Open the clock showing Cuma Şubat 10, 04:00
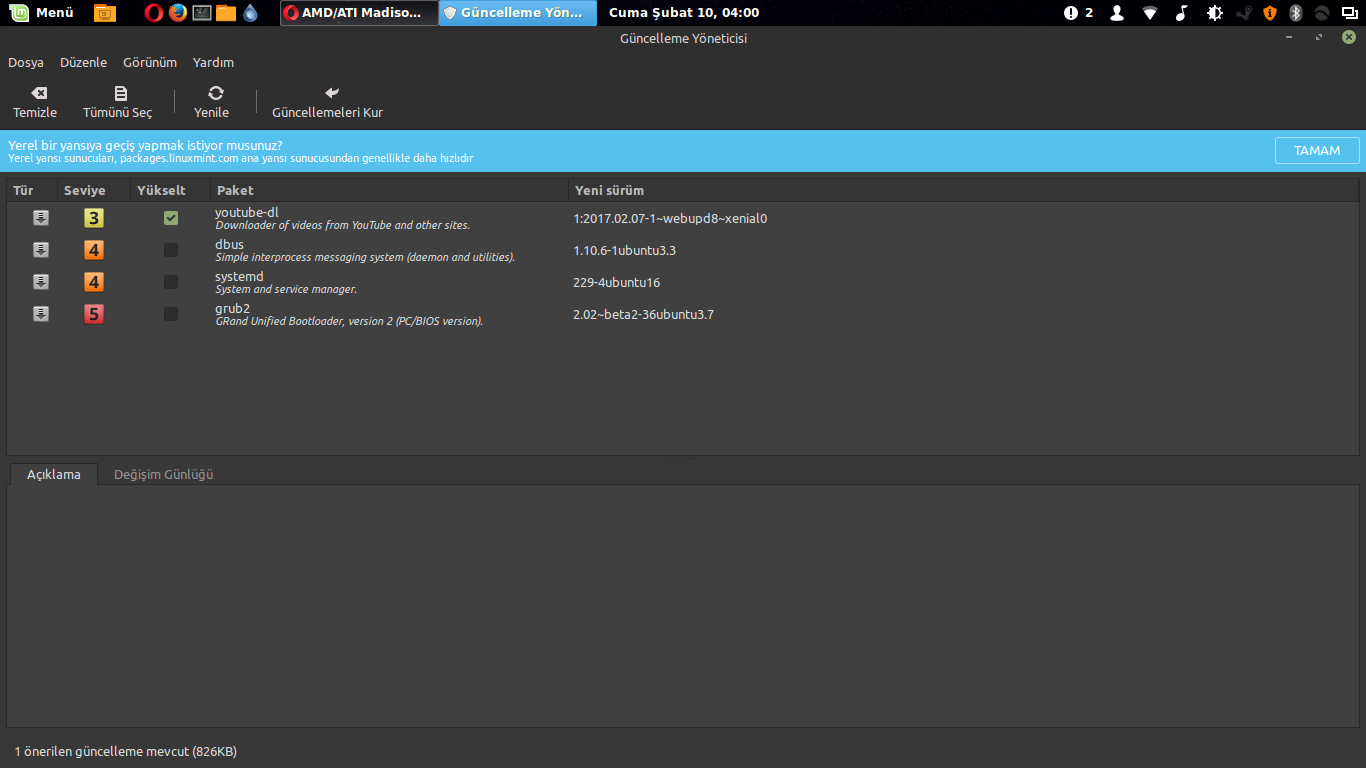Screen dimensions: 1366x768 684,13
